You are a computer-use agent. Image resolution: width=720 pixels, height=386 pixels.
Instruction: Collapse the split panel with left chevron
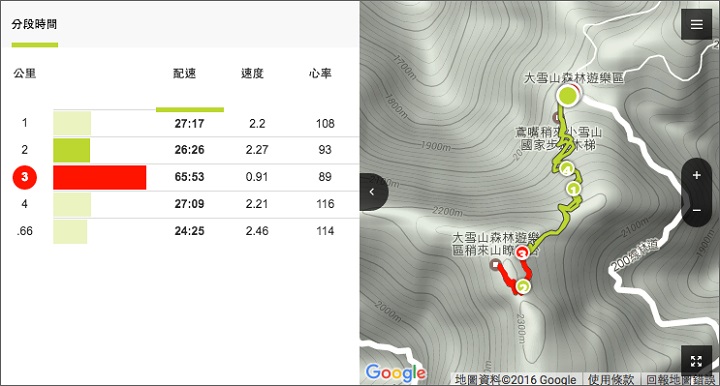pos(372,192)
